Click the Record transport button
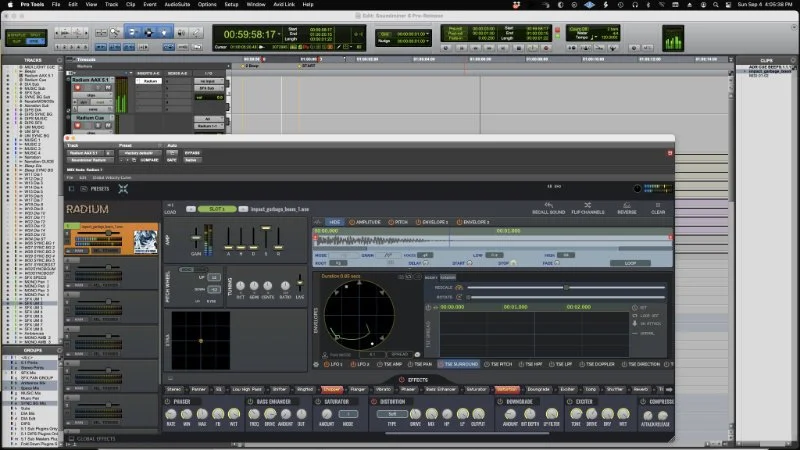This screenshot has height=450, width=800. [546, 48]
